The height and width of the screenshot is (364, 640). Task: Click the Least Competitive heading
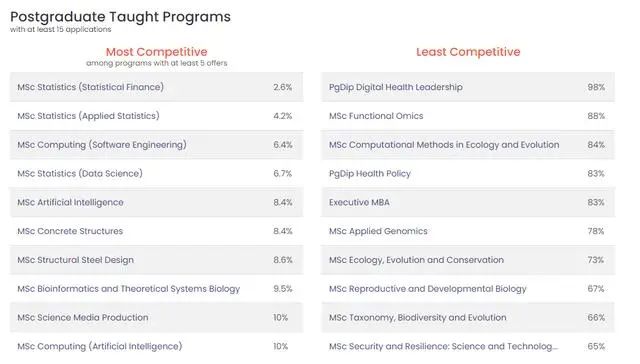pyautogui.click(x=468, y=52)
